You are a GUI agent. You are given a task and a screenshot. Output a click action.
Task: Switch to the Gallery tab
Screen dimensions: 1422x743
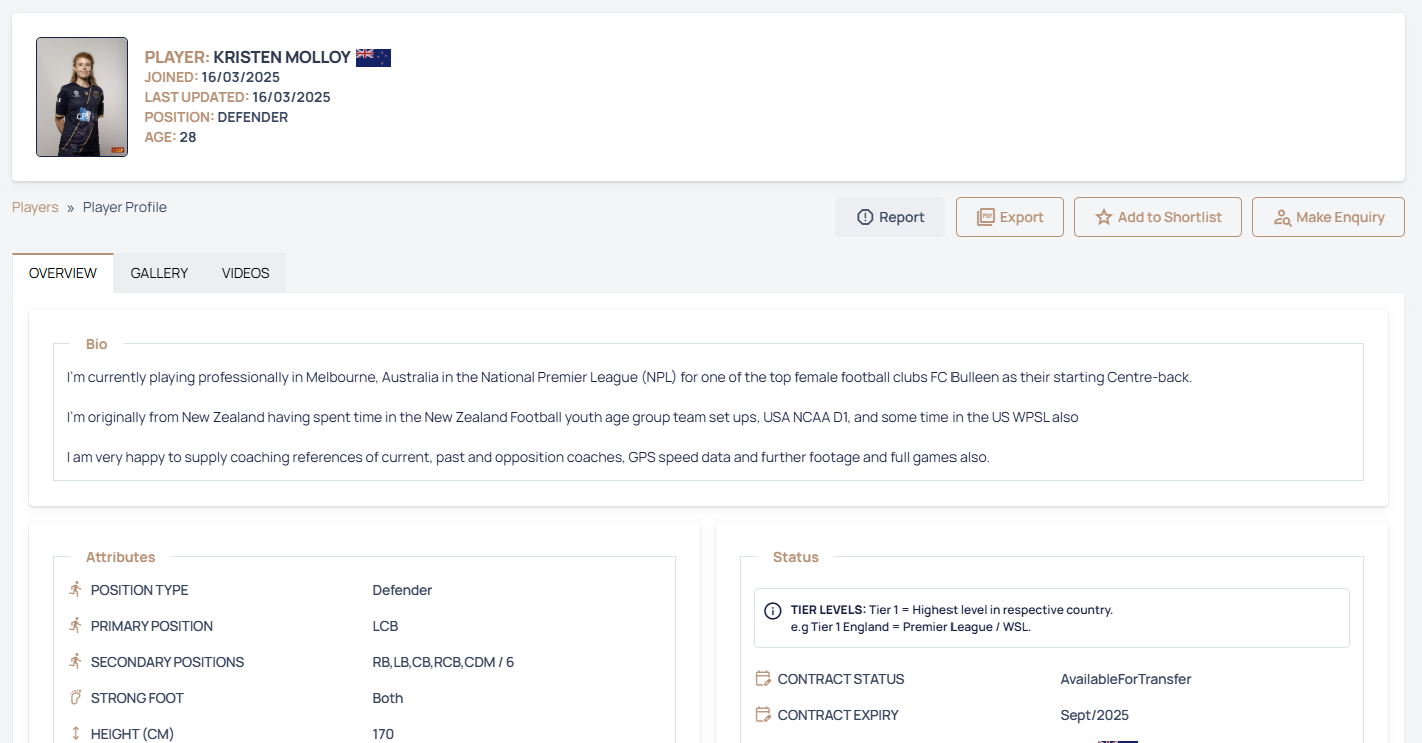159,273
